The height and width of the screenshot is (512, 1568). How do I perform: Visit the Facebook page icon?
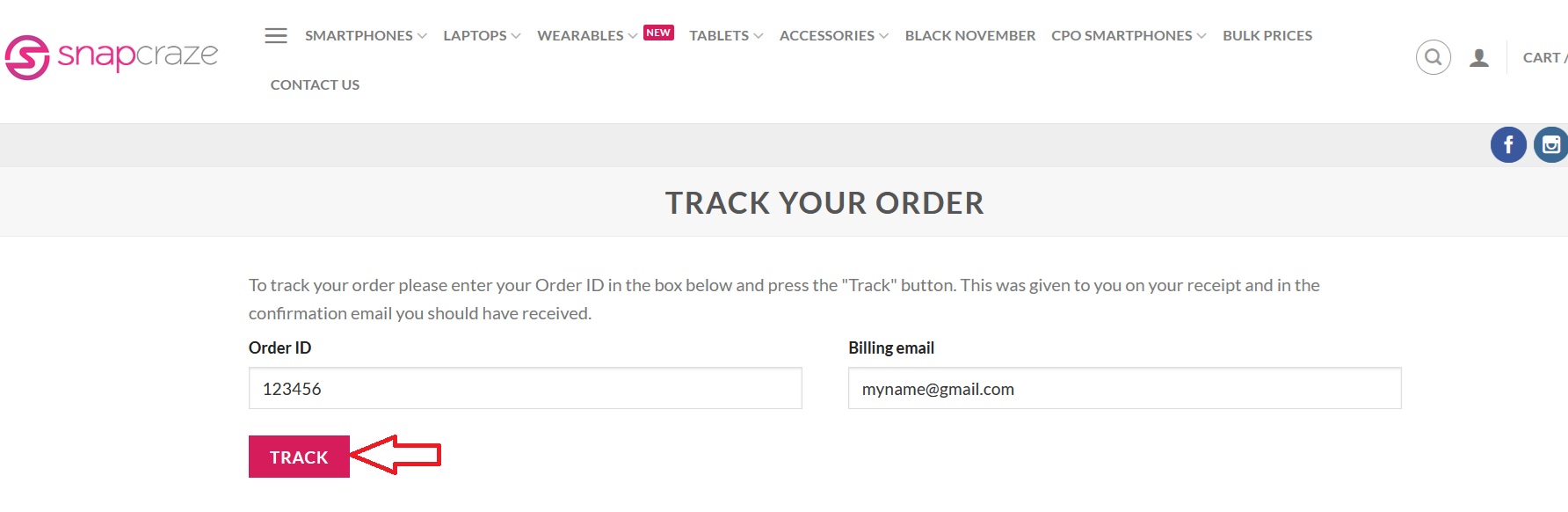[1508, 145]
